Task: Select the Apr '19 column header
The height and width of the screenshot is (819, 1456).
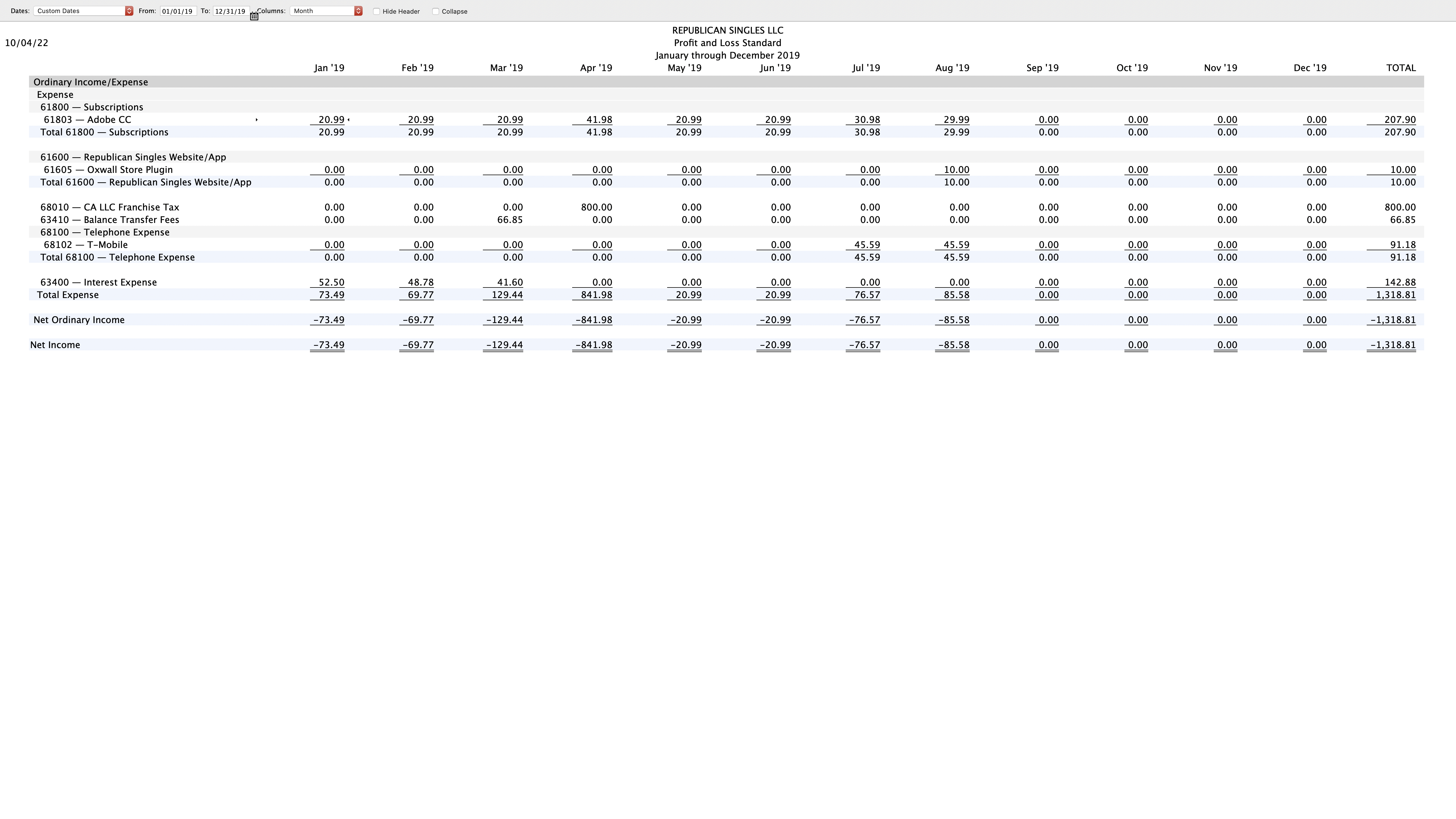Action: 596,68
